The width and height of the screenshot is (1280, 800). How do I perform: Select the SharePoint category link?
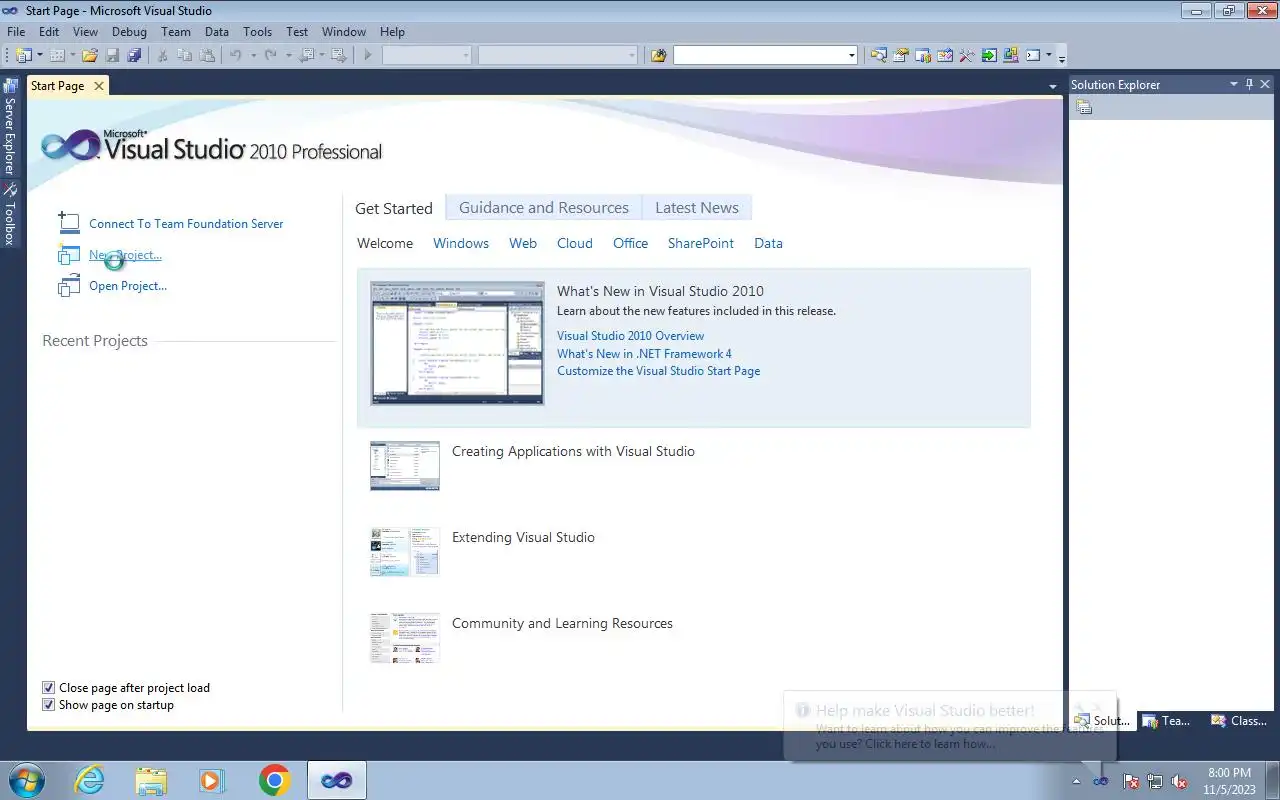pos(701,243)
